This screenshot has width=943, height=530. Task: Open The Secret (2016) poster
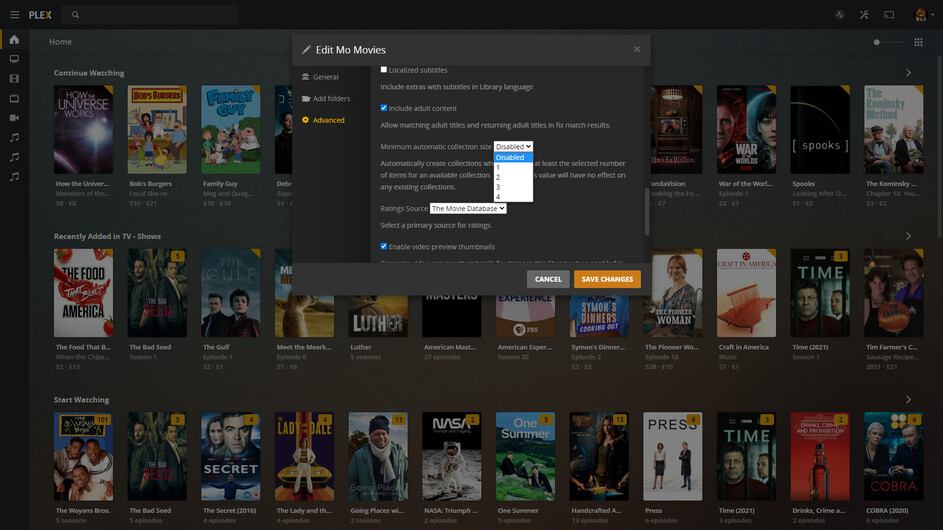coord(230,457)
